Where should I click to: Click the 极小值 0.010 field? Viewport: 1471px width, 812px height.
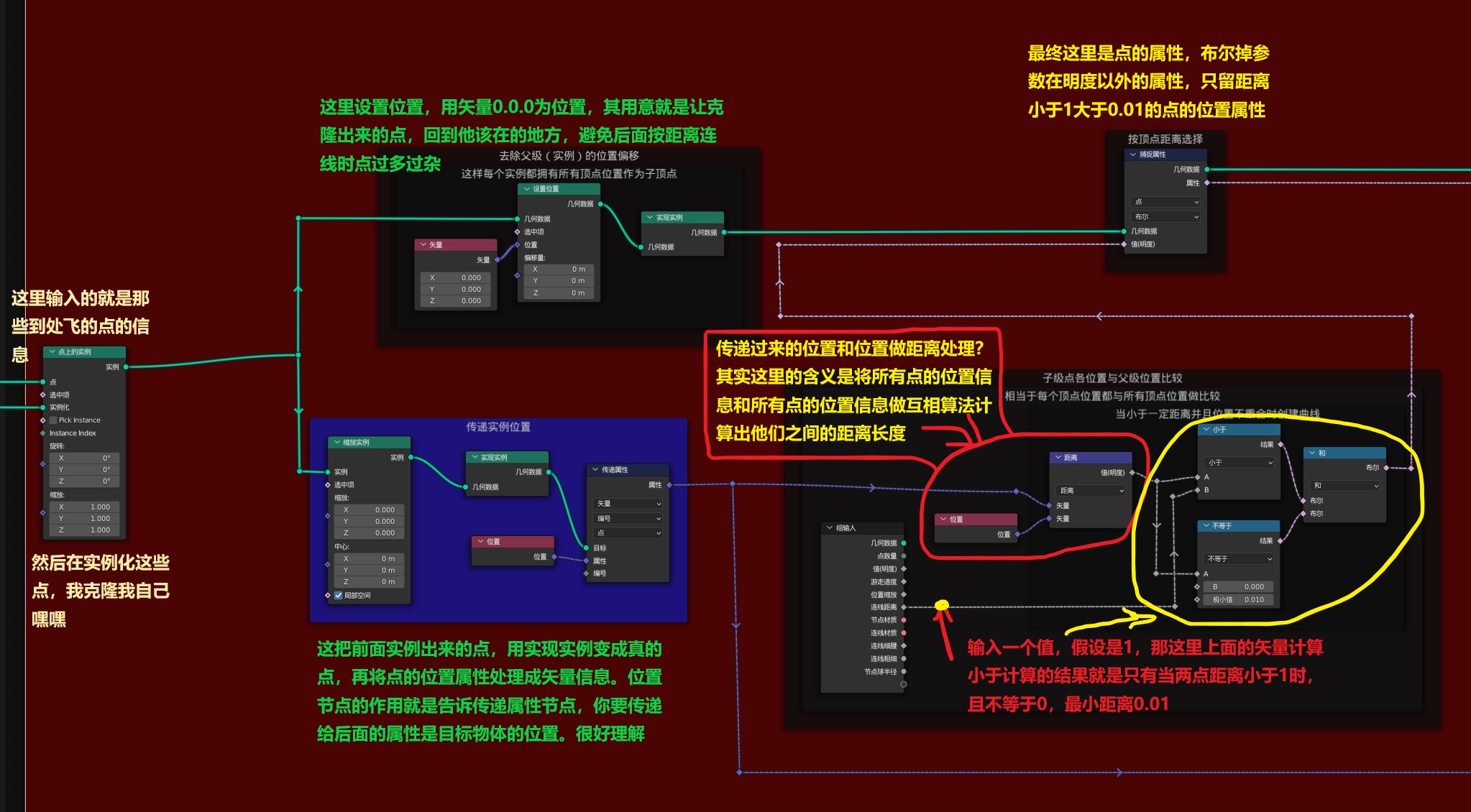(x=1238, y=600)
